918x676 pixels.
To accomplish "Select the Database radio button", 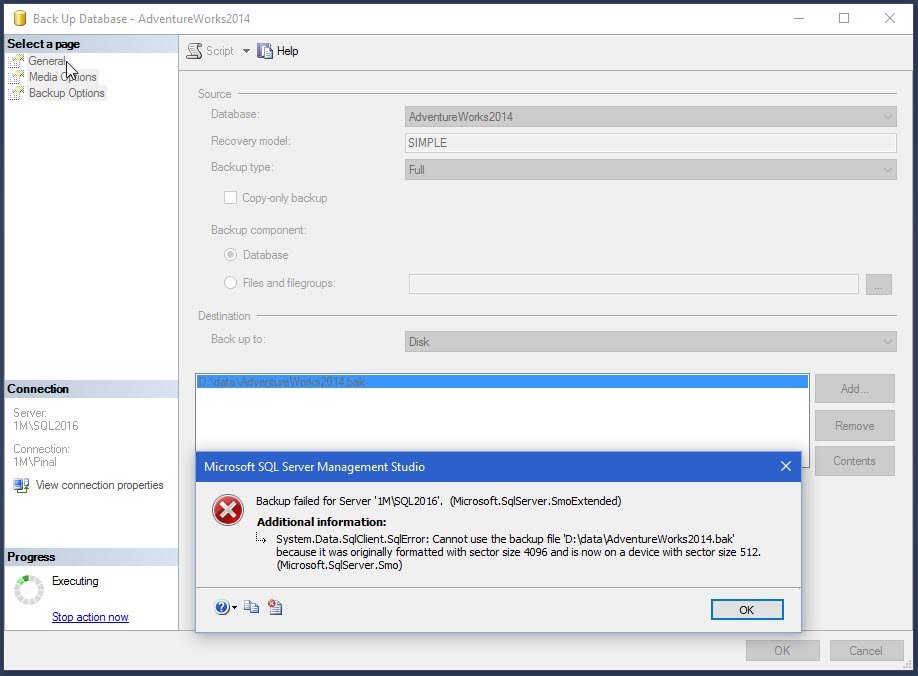I will tap(231, 255).
